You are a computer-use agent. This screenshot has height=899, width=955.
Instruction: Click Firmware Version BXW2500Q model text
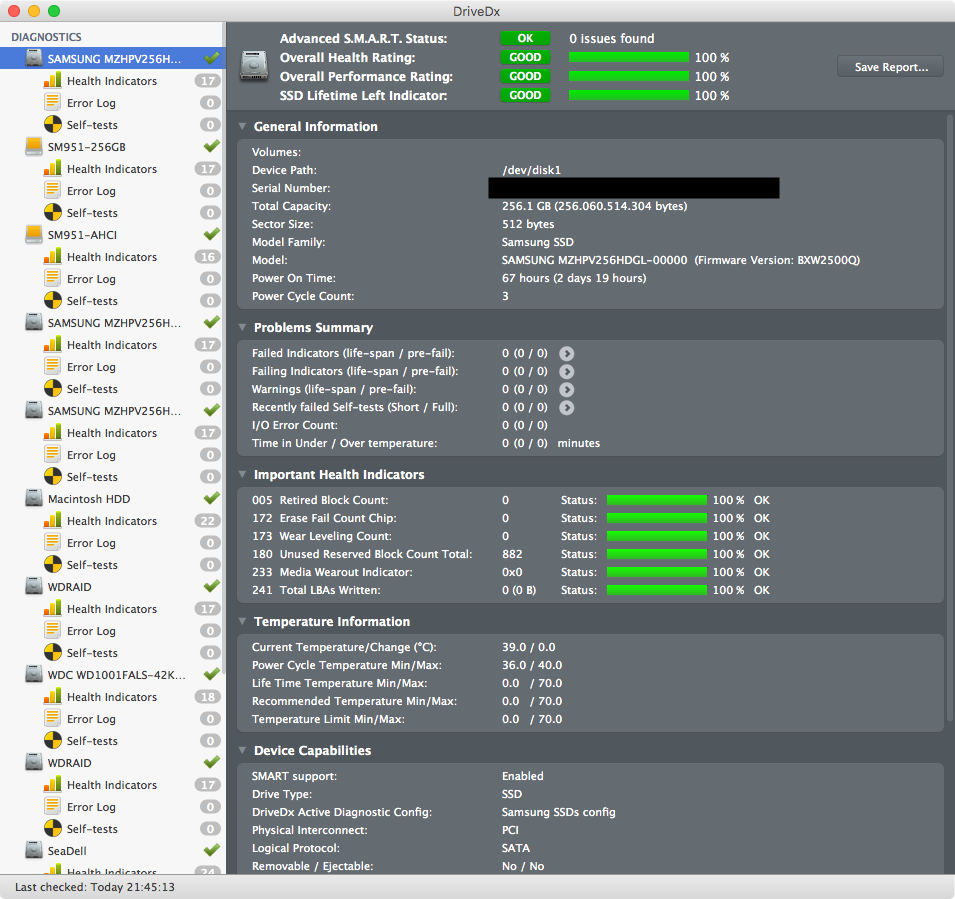pyautogui.click(x=777, y=260)
